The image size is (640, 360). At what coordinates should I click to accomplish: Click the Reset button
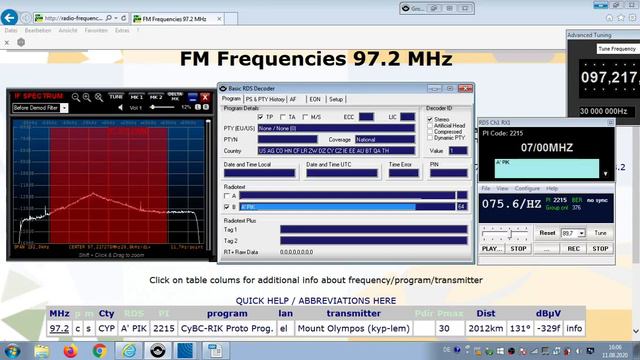[x=547, y=233]
